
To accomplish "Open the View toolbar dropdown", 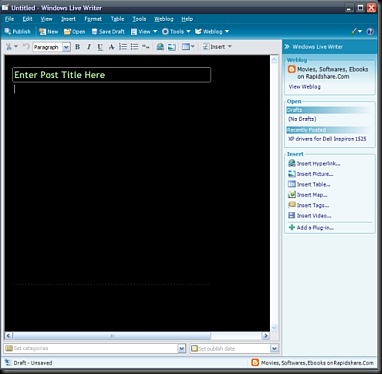I will pos(144,32).
